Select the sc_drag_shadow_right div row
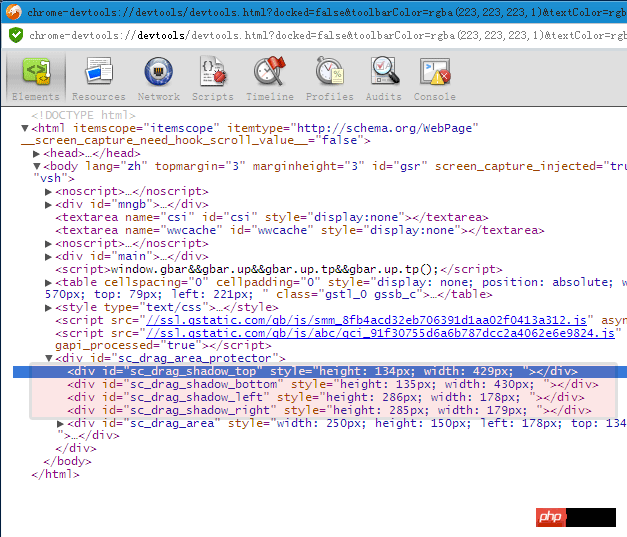The height and width of the screenshot is (537, 627). tap(329, 410)
